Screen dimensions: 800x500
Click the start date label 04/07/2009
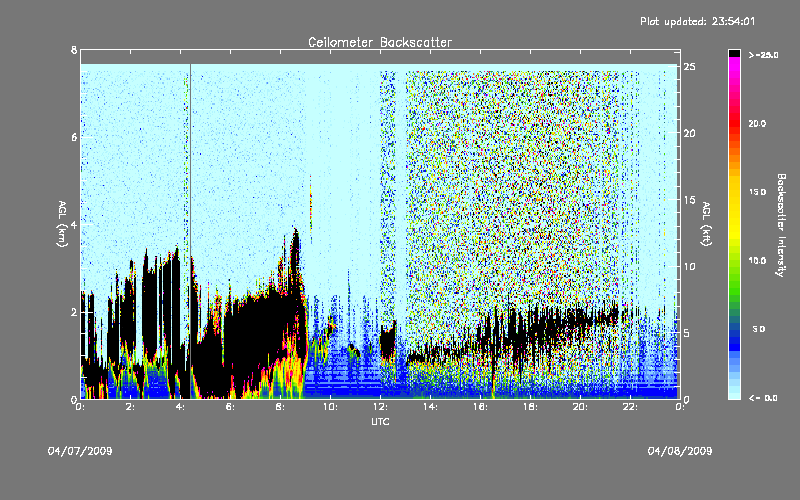(80, 451)
